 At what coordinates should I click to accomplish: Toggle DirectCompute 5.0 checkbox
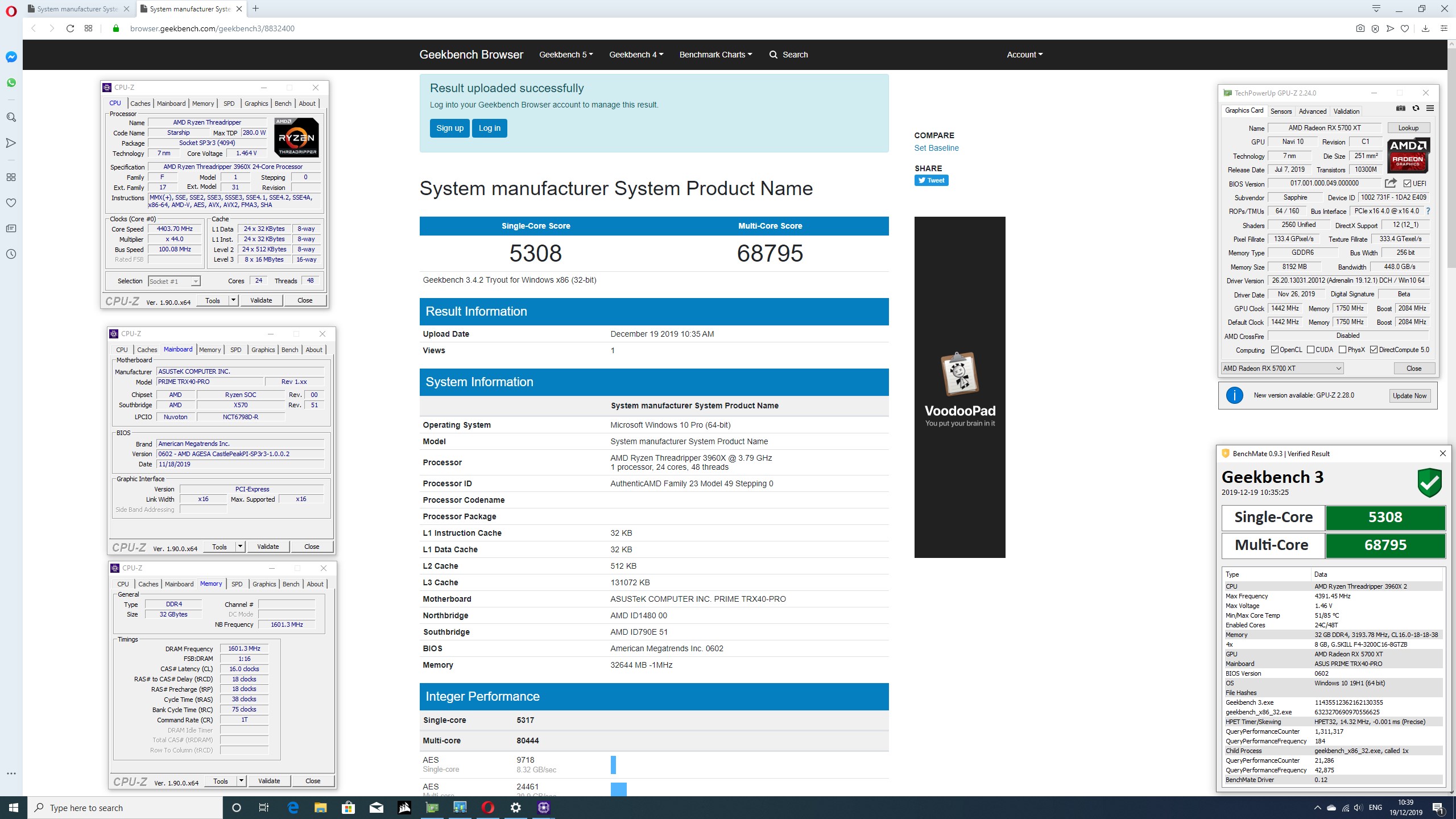(x=1374, y=350)
